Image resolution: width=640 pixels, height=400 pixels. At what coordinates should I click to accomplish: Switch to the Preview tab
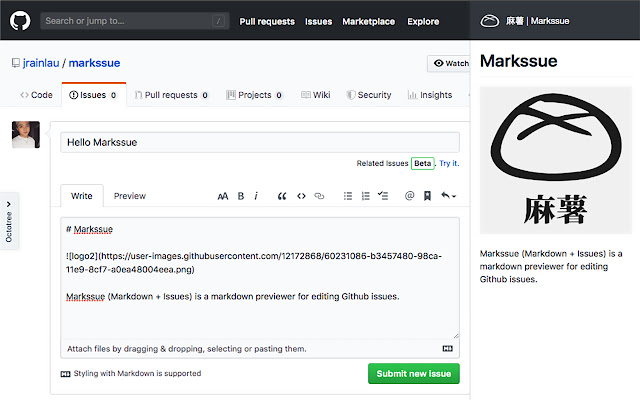(x=130, y=196)
